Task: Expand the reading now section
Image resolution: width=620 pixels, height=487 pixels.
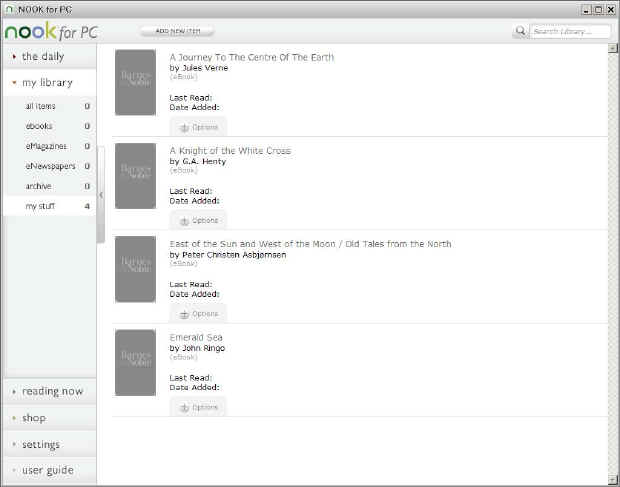Action: 48,391
